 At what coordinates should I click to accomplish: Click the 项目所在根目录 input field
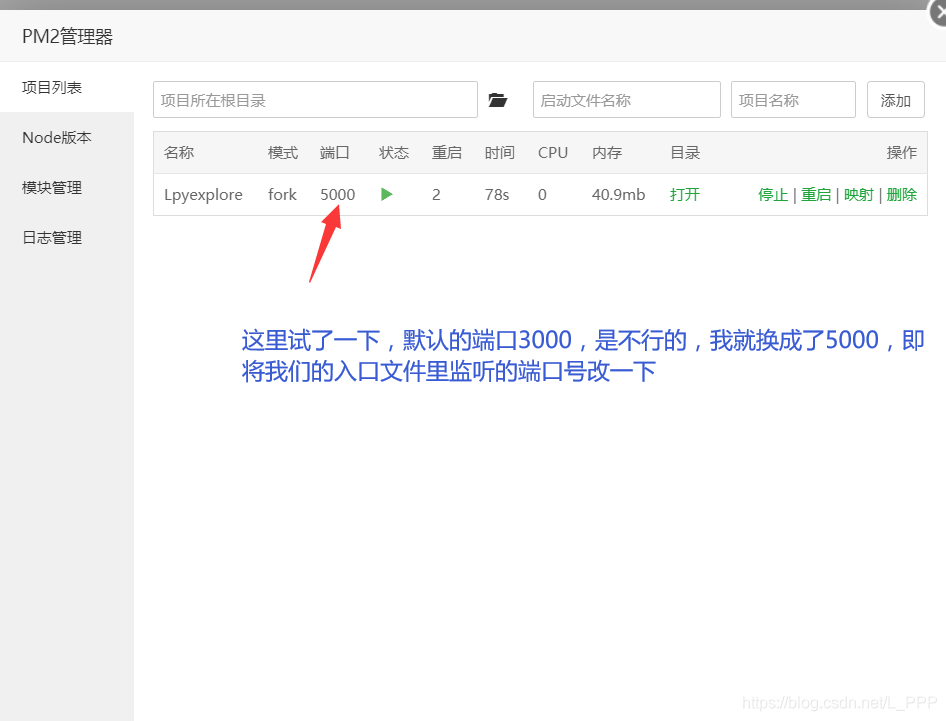coord(315,99)
